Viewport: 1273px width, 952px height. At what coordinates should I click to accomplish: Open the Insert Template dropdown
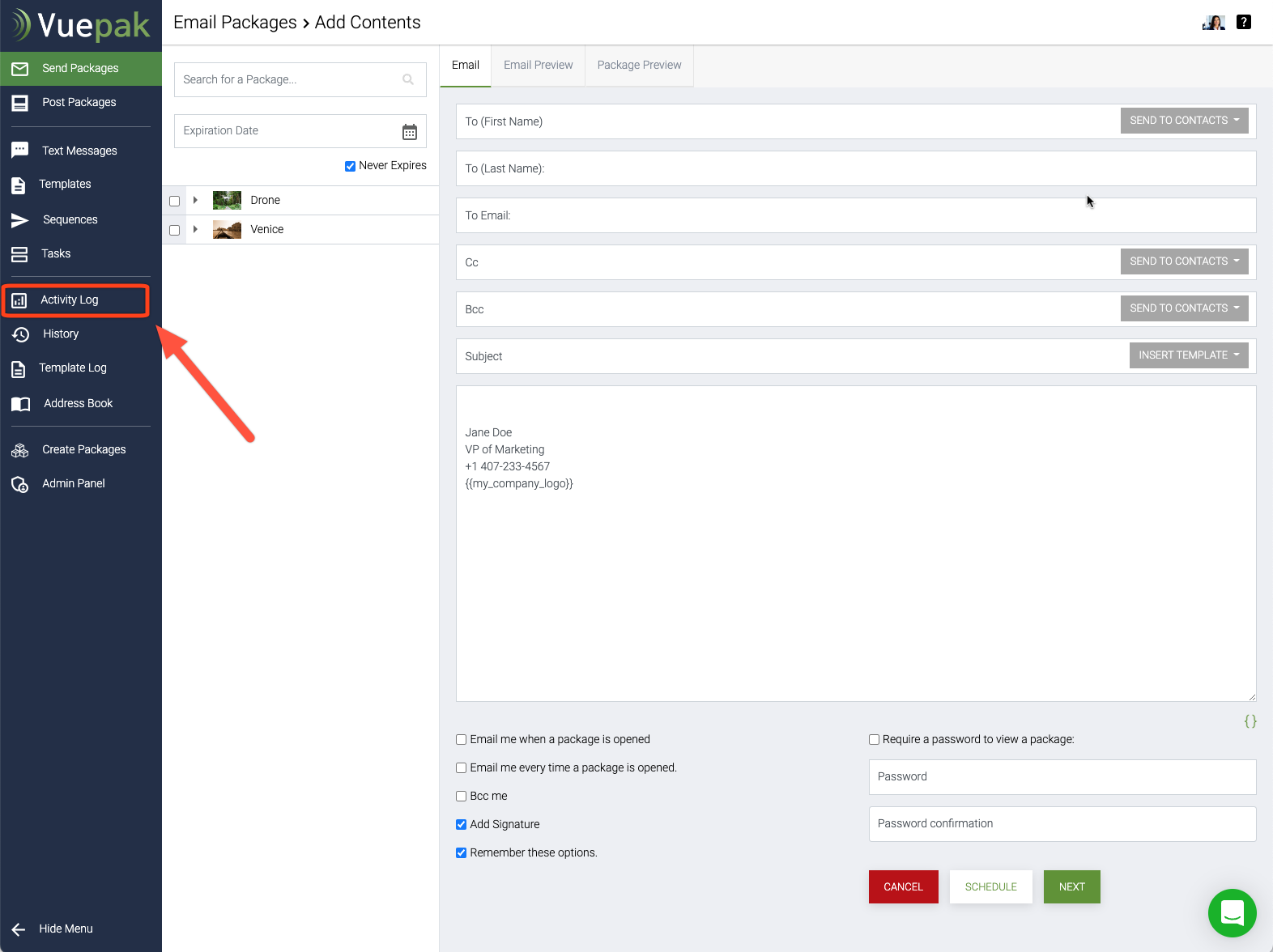point(1188,355)
